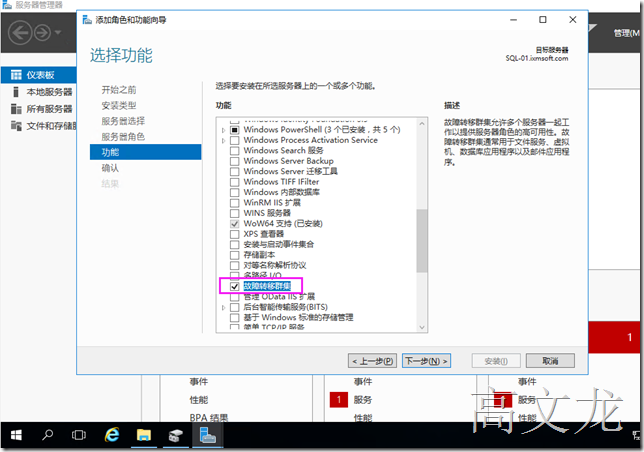Open the Windows Start button
Image resolution: width=644 pixels, height=452 pixels.
[x=16, y=435]
